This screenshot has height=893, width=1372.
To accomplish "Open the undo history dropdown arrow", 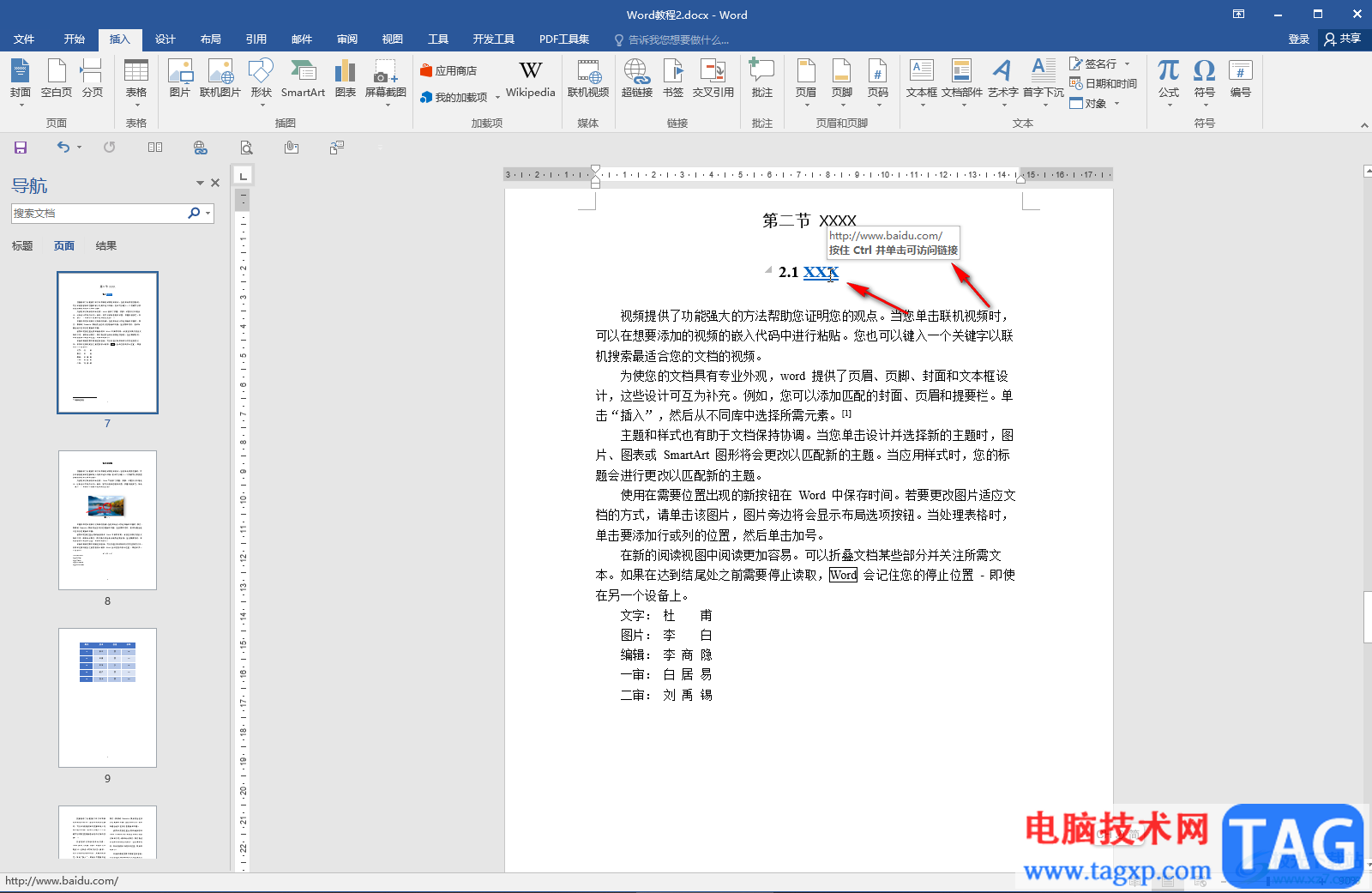I will coord(79,148).
